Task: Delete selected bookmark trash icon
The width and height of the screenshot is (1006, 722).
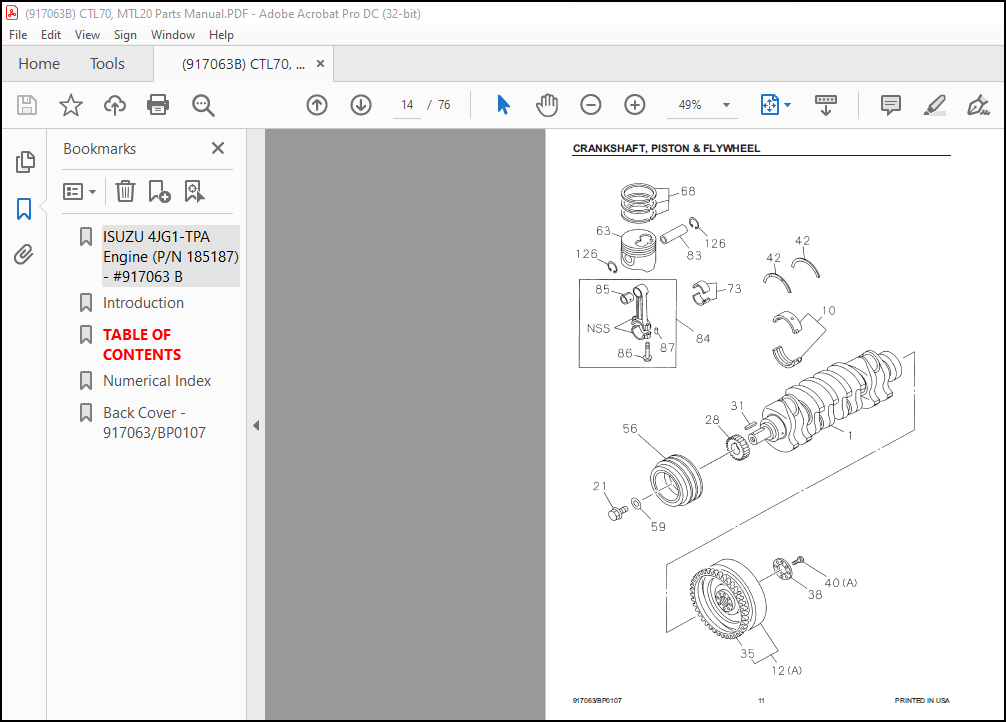Action: (125, 191)
